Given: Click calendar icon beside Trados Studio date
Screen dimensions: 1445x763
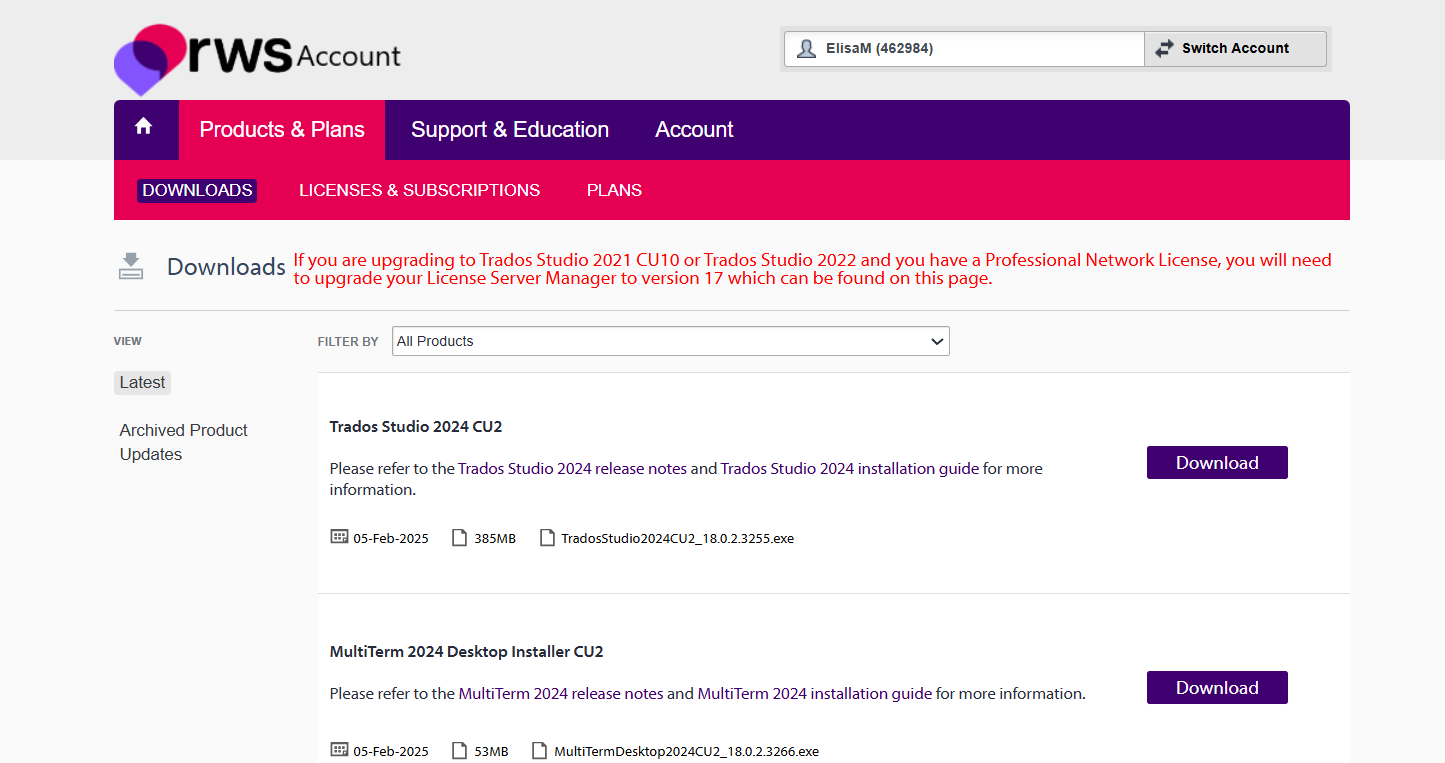Looking at the screenshot, I should click(339, 537).
